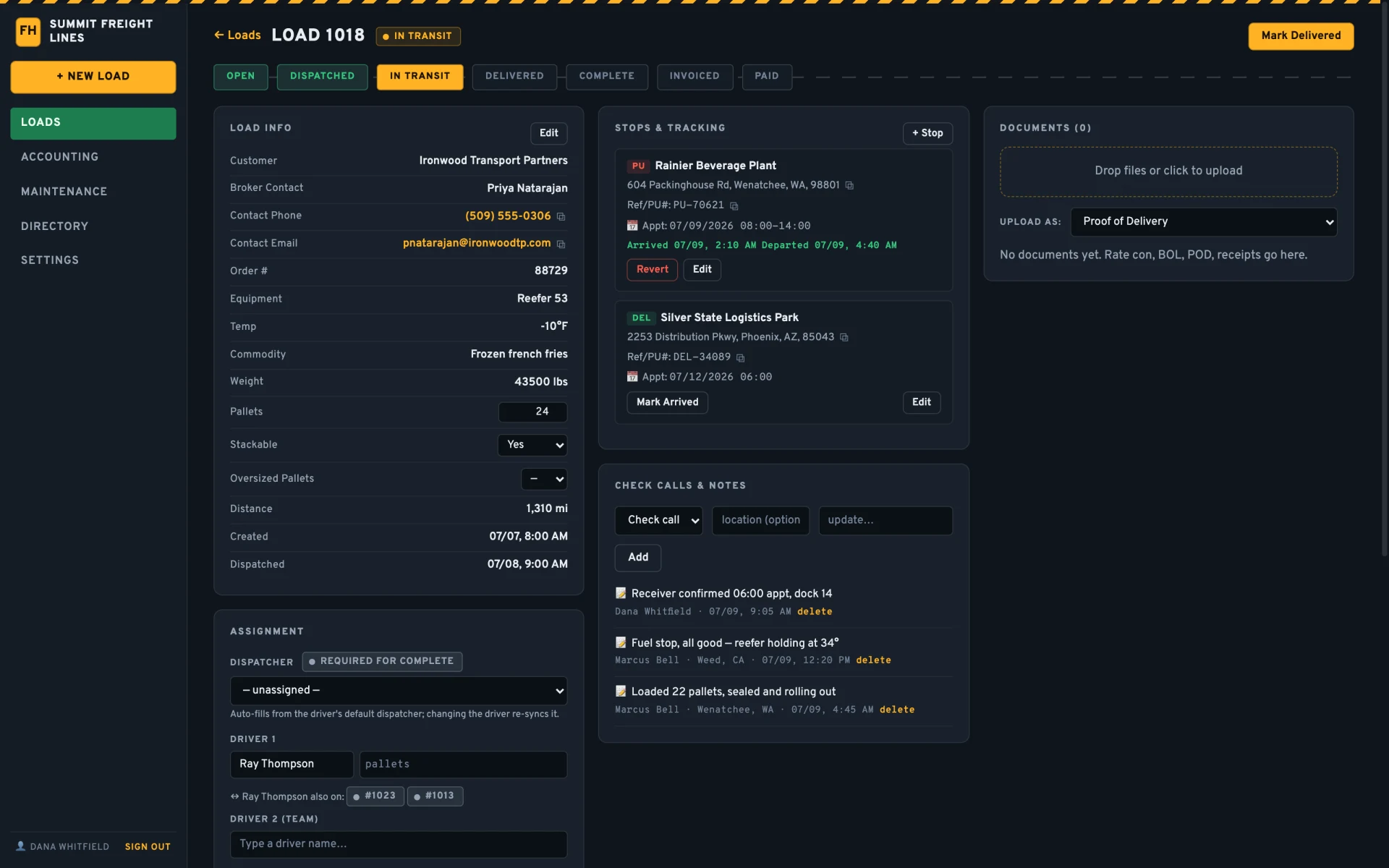Screen dimensions: 1389x868
Task: Click the Driver 1 pallets field
Action: (463, 765)
